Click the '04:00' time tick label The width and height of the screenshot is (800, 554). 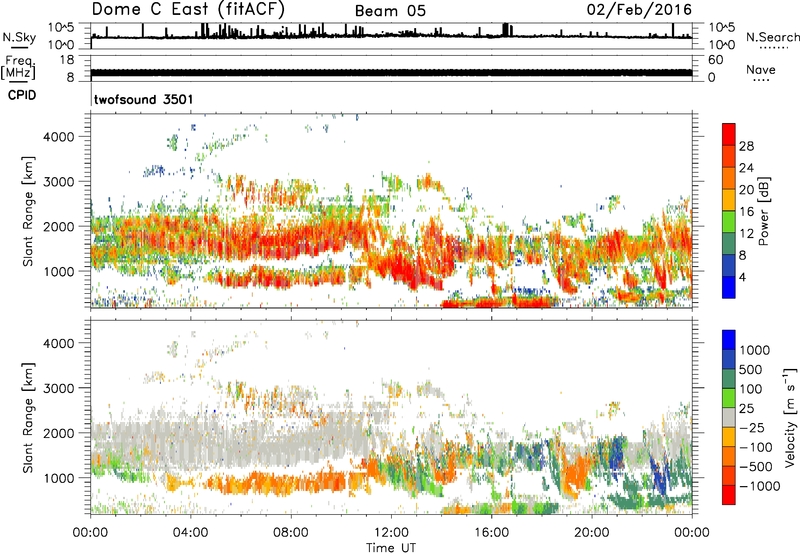pos(190,533)
